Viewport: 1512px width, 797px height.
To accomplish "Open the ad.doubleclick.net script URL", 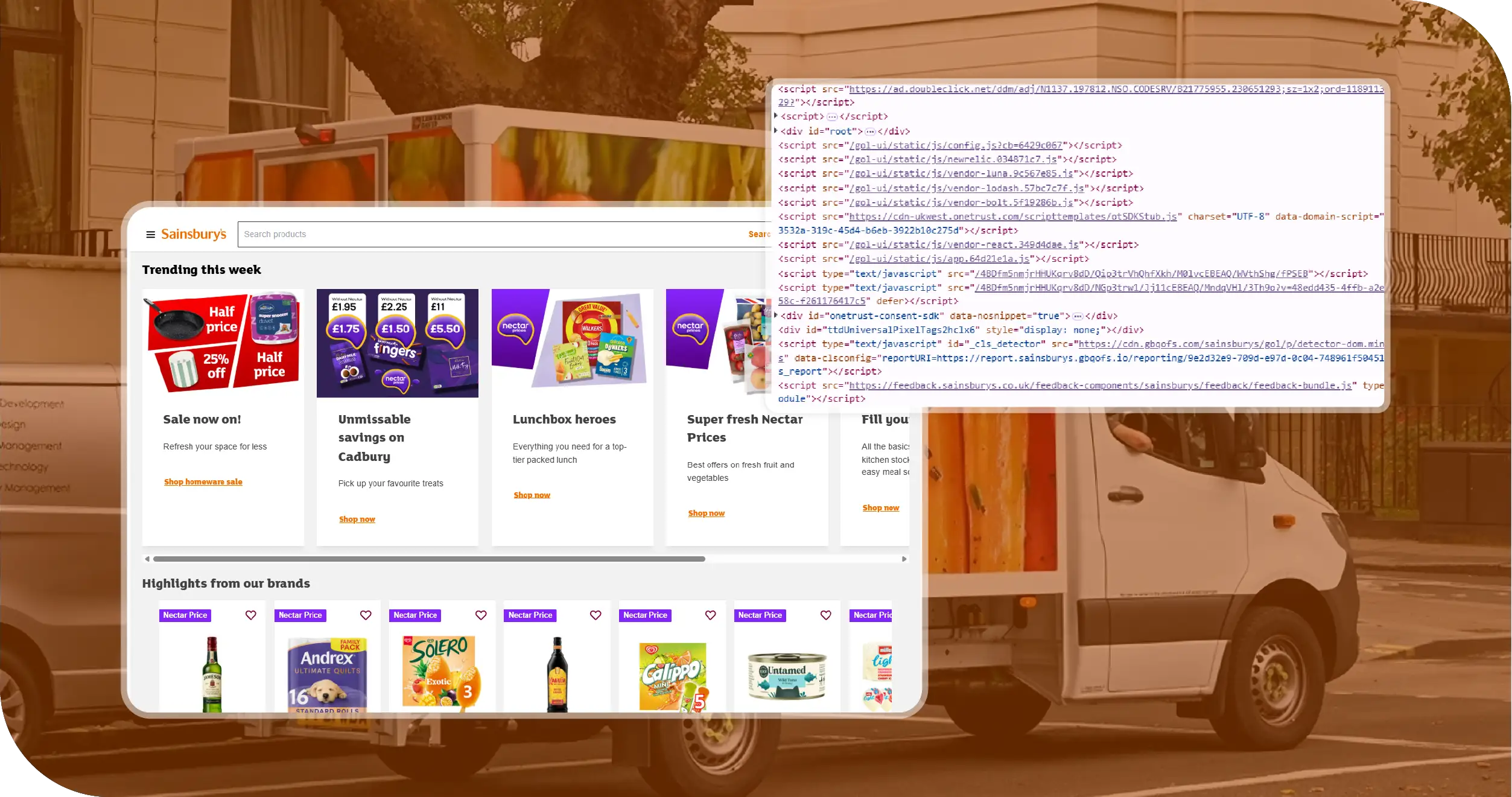I will pos(1116,89).
